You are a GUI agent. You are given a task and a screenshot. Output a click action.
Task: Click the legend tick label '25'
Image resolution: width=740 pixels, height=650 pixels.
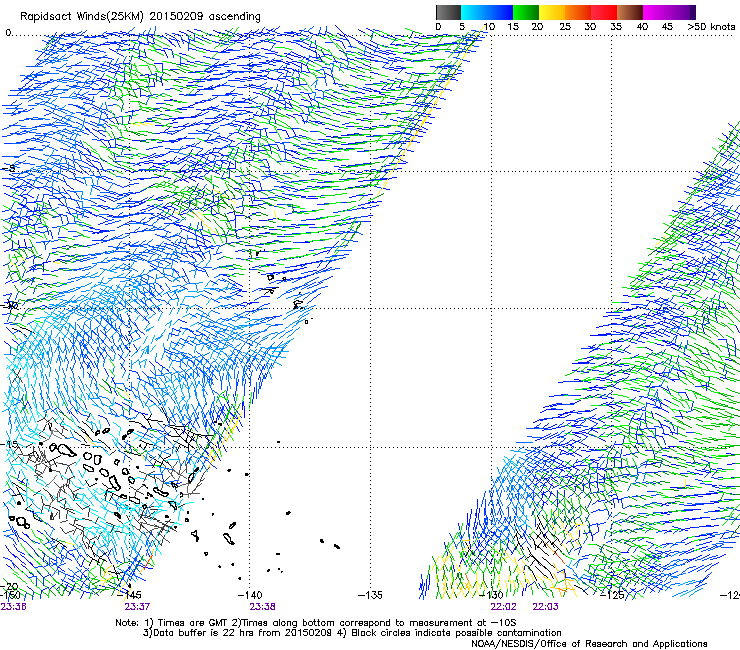click(565, 27)
